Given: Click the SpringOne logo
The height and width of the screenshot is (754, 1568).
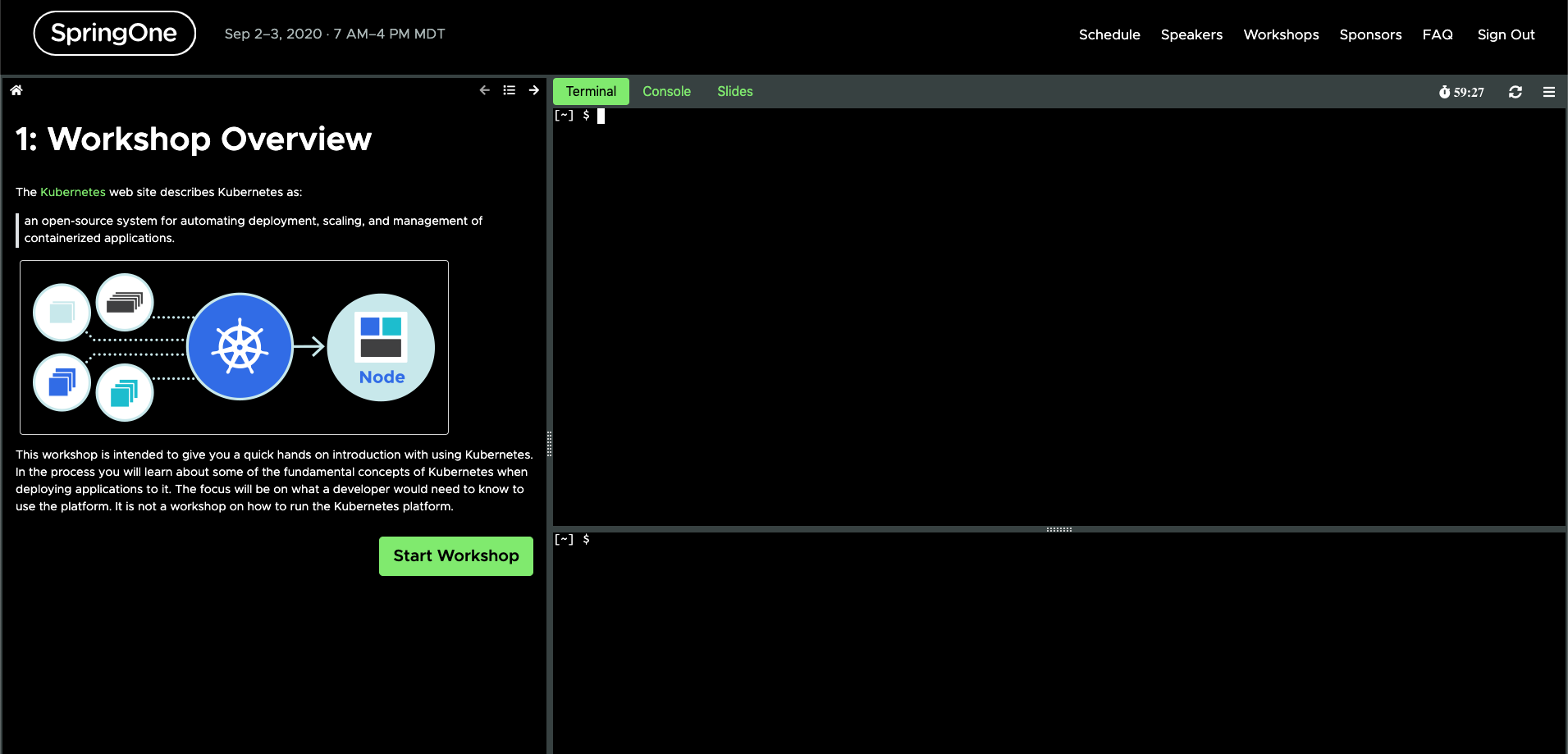Looking at the screenshot, I should coord(114,34).
